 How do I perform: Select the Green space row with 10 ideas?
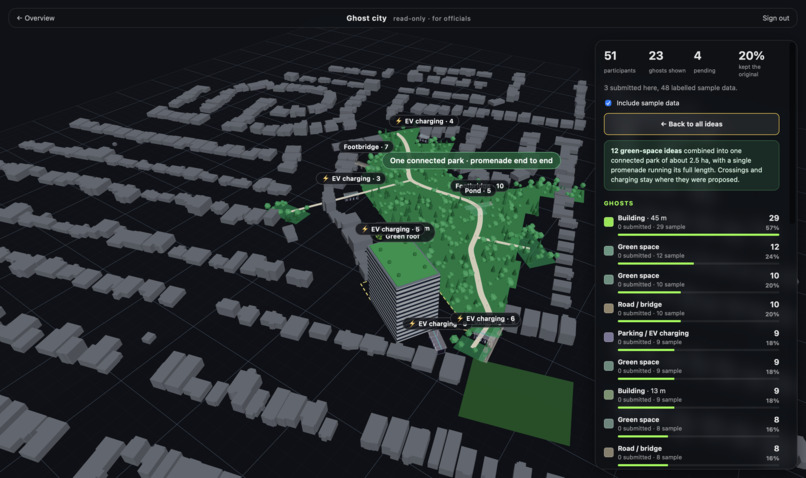pos(691,281)
